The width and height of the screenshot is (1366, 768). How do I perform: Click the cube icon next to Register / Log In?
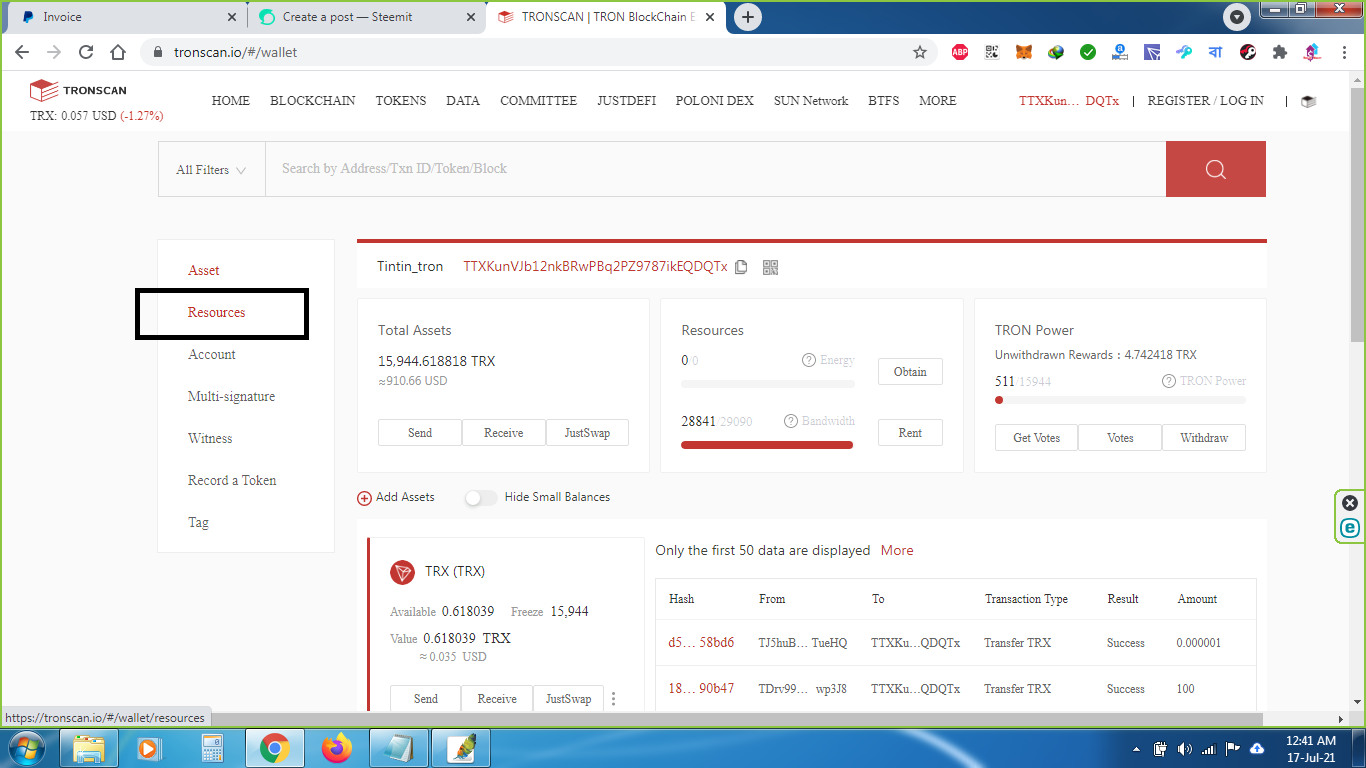(1308, 101)
